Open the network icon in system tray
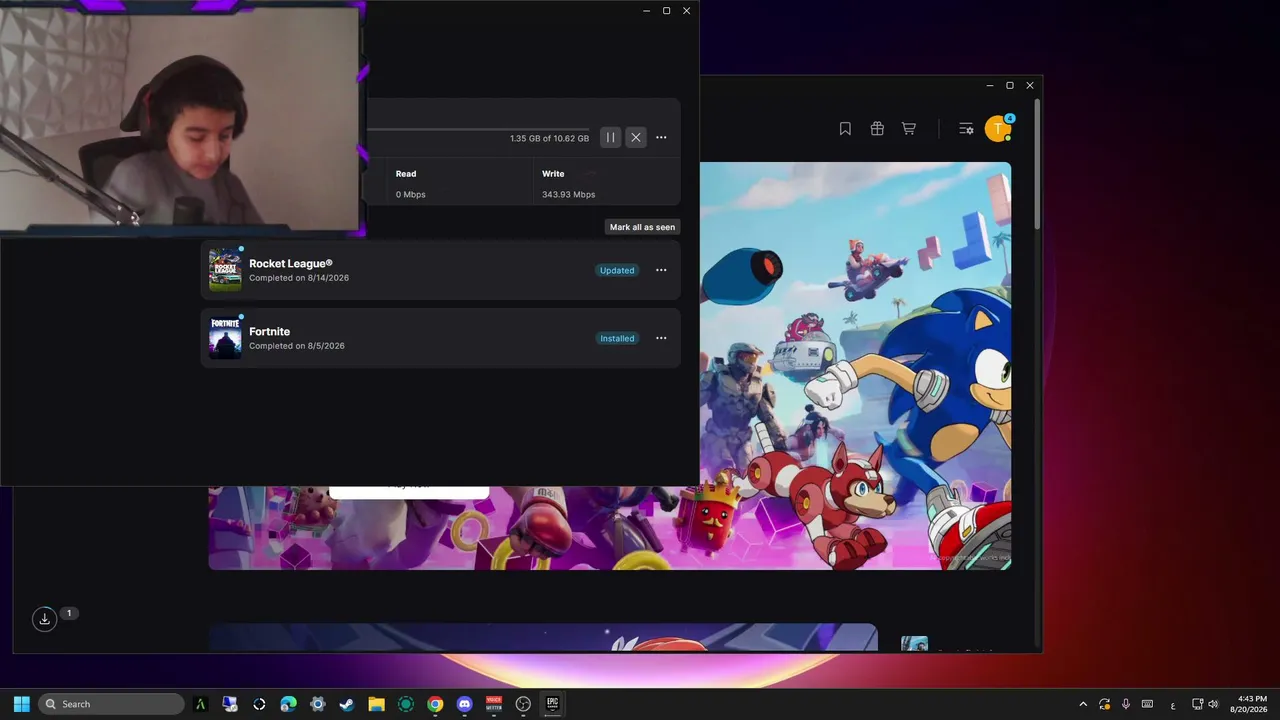Screen dimensions: 1280x720 pyautogui.click(x=1198, y=704)
